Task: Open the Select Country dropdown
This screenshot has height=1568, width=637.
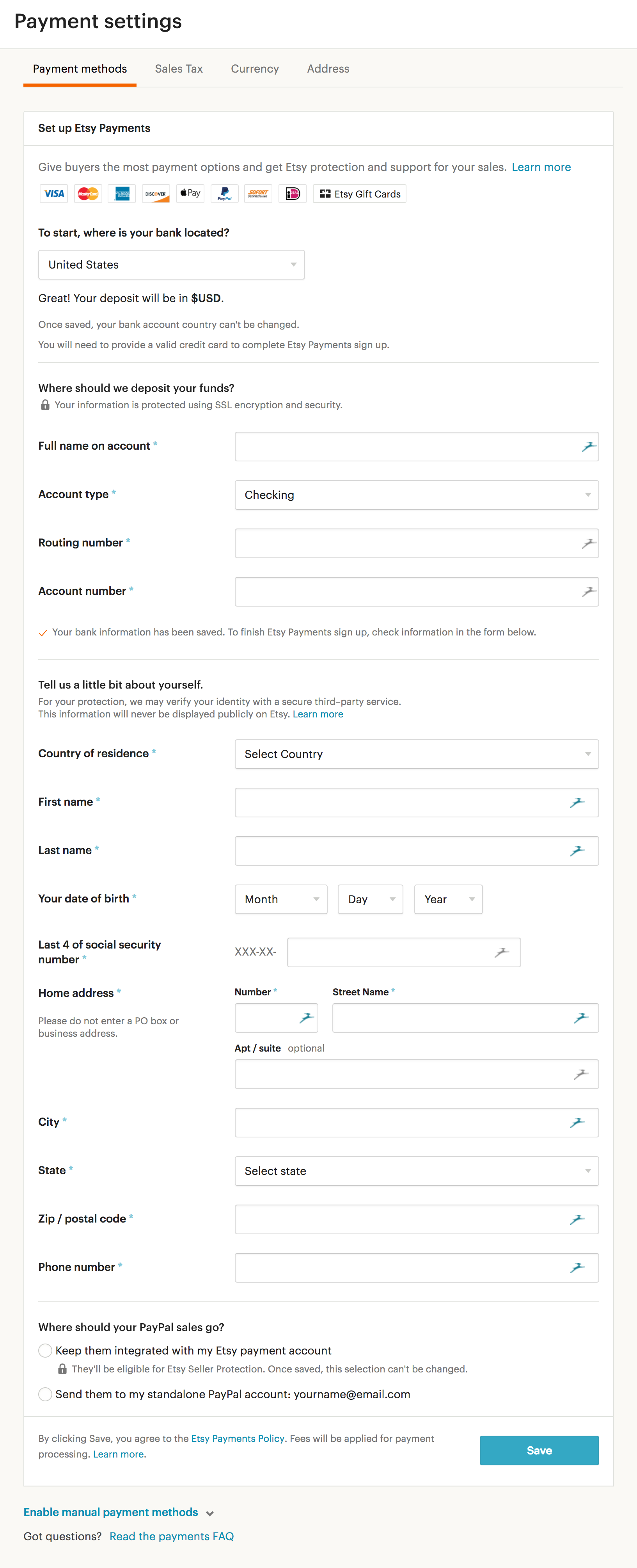Action: click(417, 754)
